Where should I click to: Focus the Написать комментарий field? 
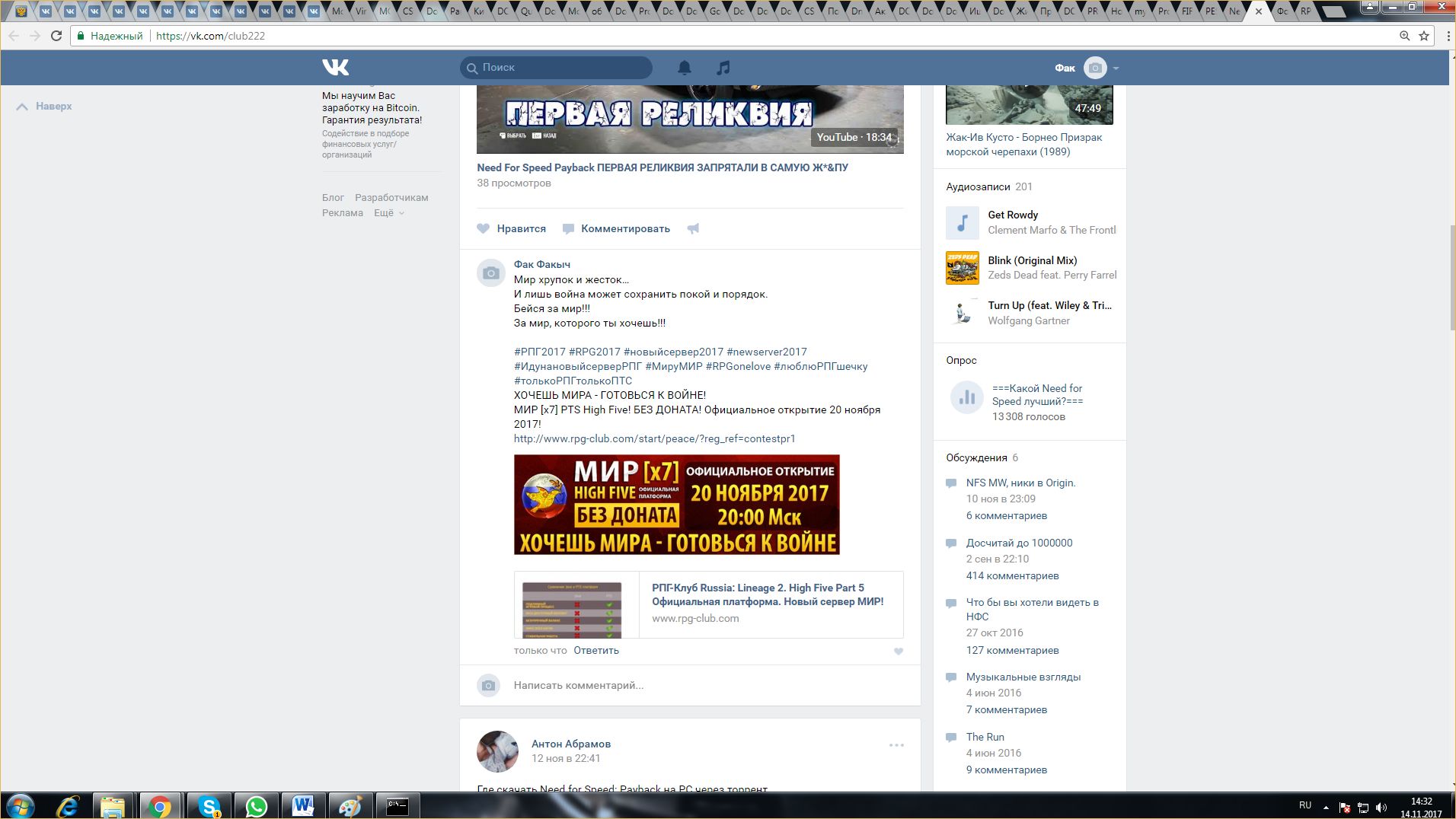click(708, 686)
